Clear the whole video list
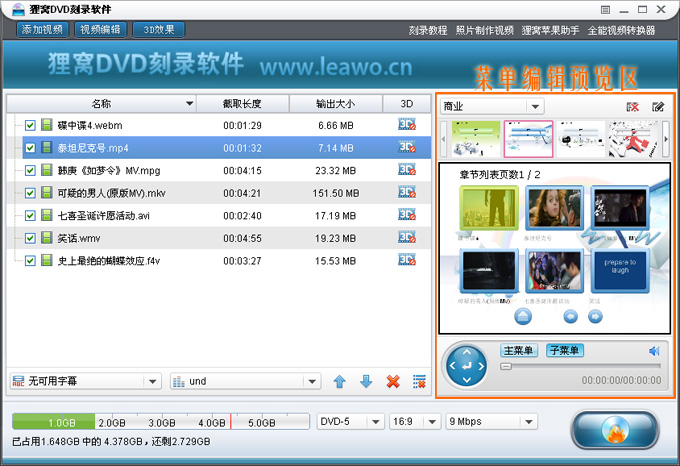 tap(419, 381)
